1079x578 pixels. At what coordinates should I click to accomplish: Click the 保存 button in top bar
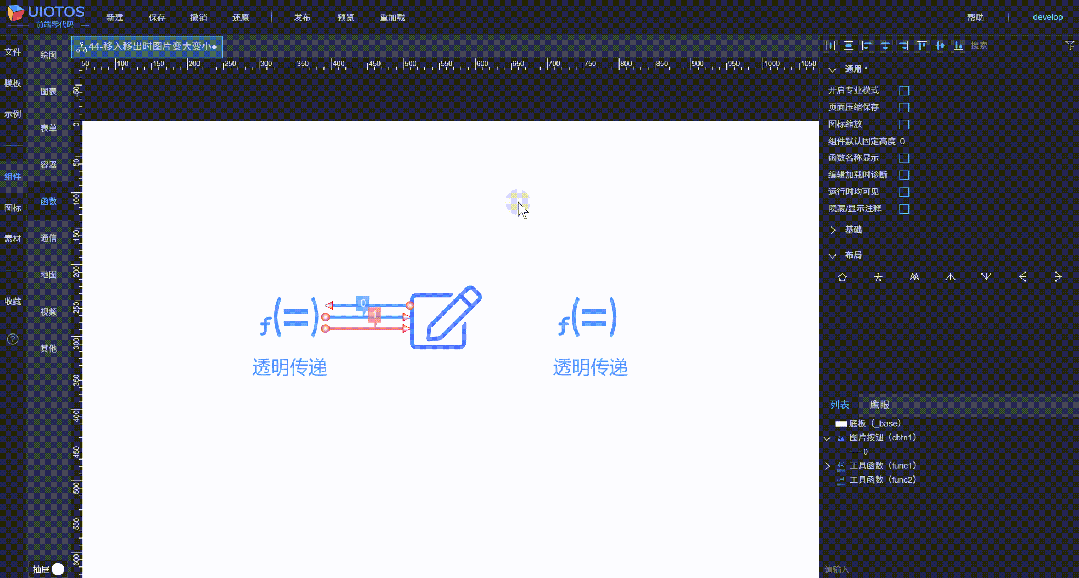[156, 17]
